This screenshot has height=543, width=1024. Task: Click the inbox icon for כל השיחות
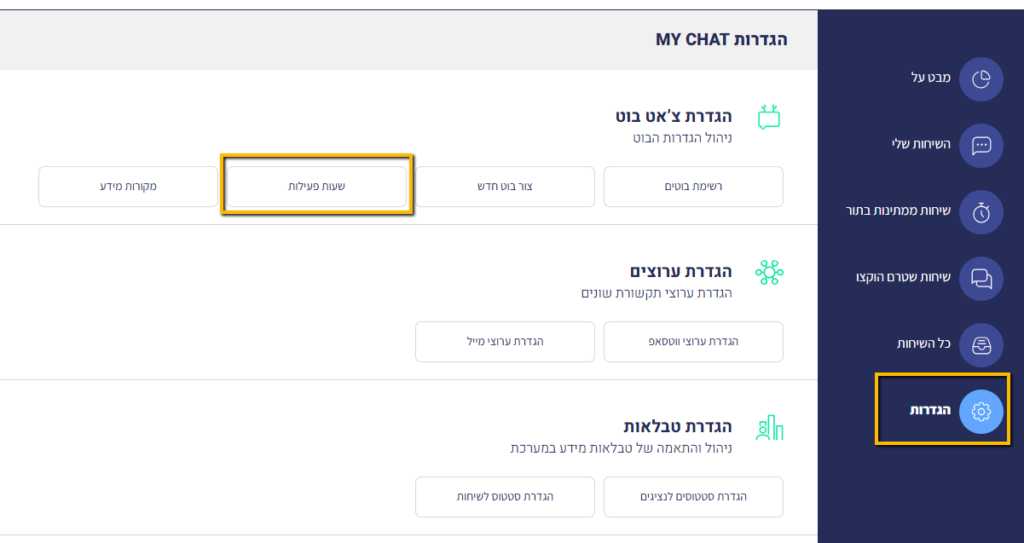(x=981, y=345)
